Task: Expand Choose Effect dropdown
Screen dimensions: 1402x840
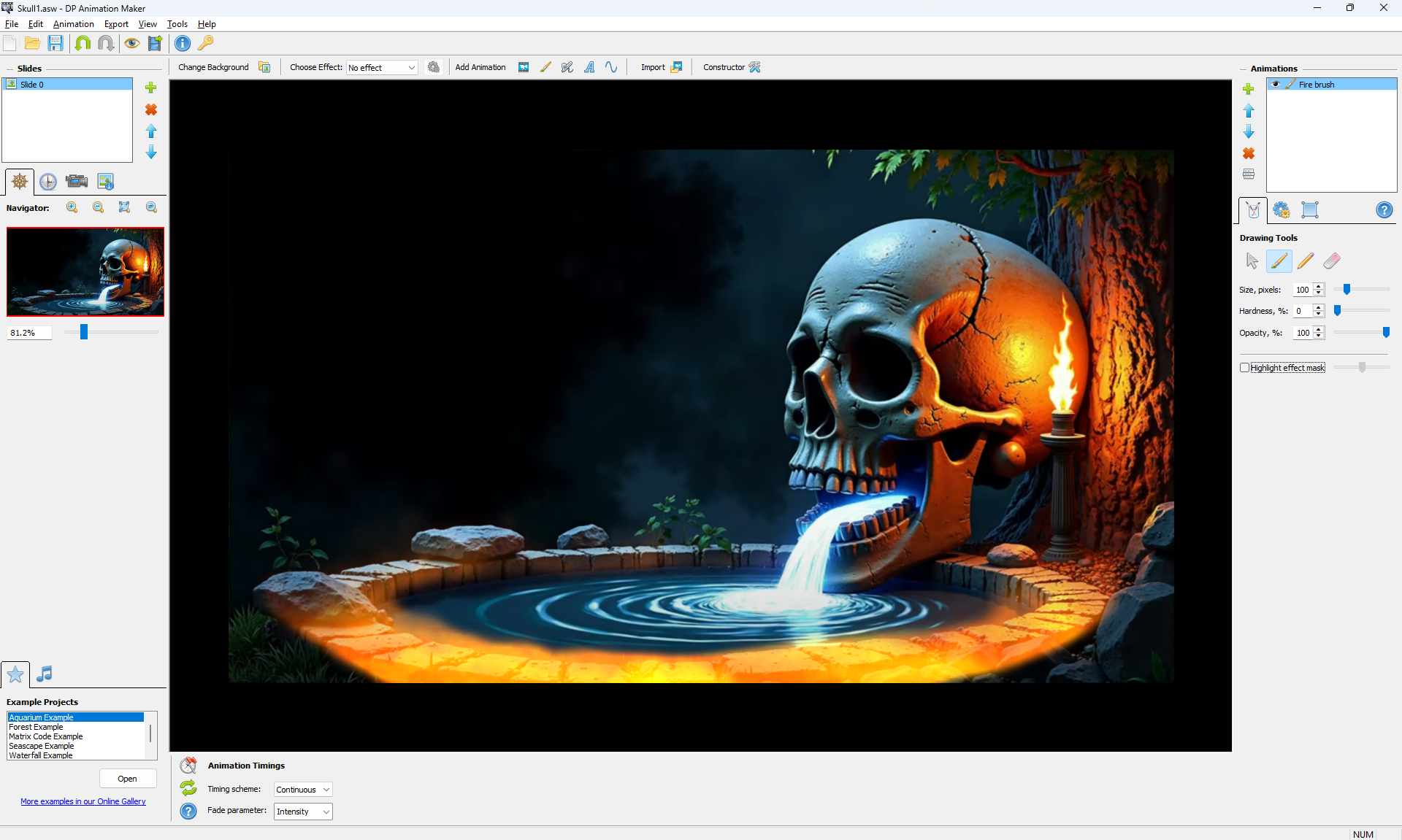Action: click(x=382, y=67)
